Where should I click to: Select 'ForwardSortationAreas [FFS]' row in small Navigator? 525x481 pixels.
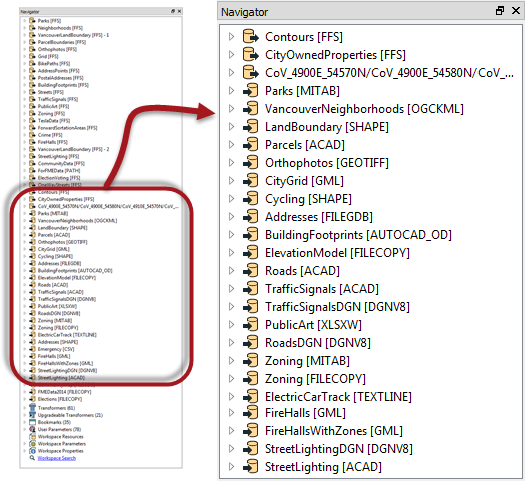(67, 128)
